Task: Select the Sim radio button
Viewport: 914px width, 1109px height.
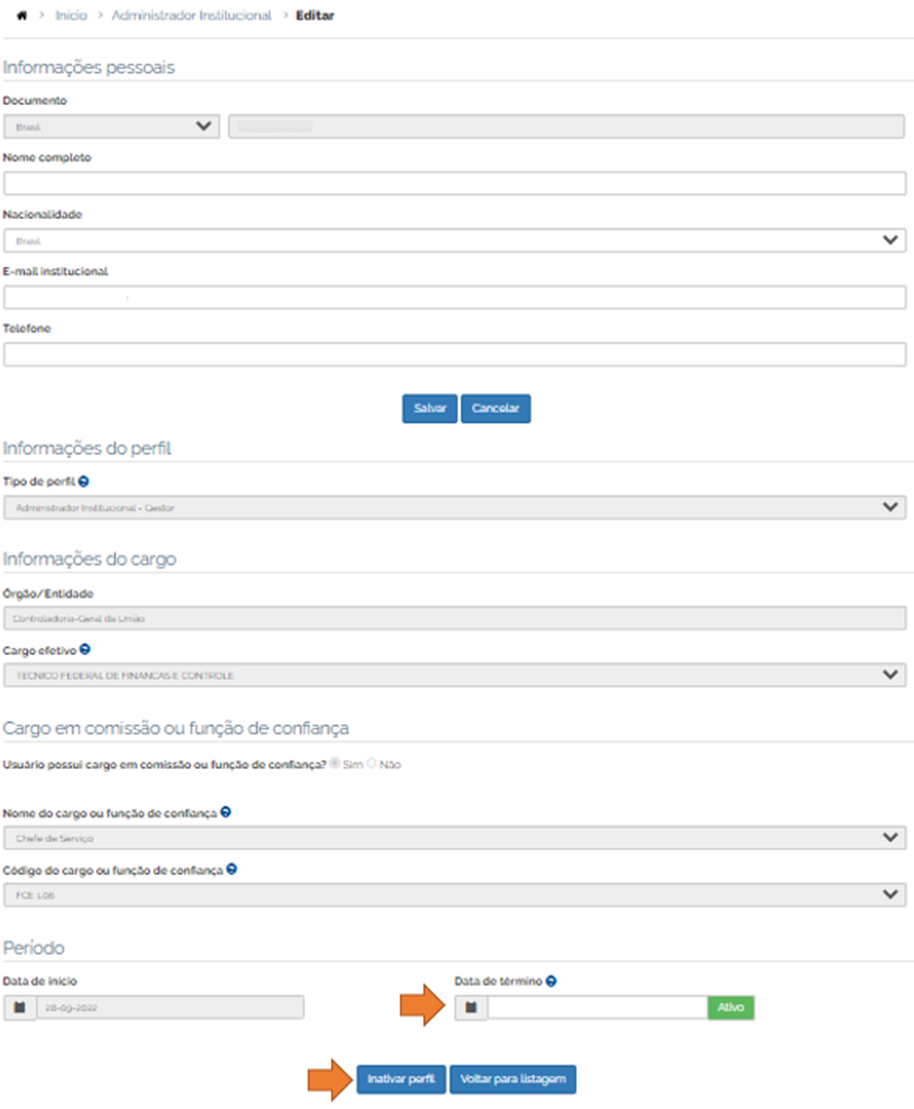Action: coord(334,764)
